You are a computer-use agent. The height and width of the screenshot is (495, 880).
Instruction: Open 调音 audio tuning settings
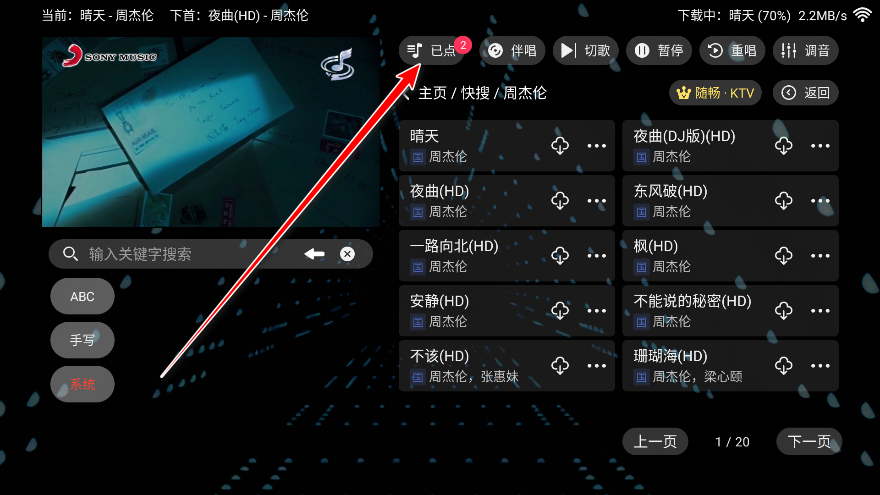click(x=805, y=51)
